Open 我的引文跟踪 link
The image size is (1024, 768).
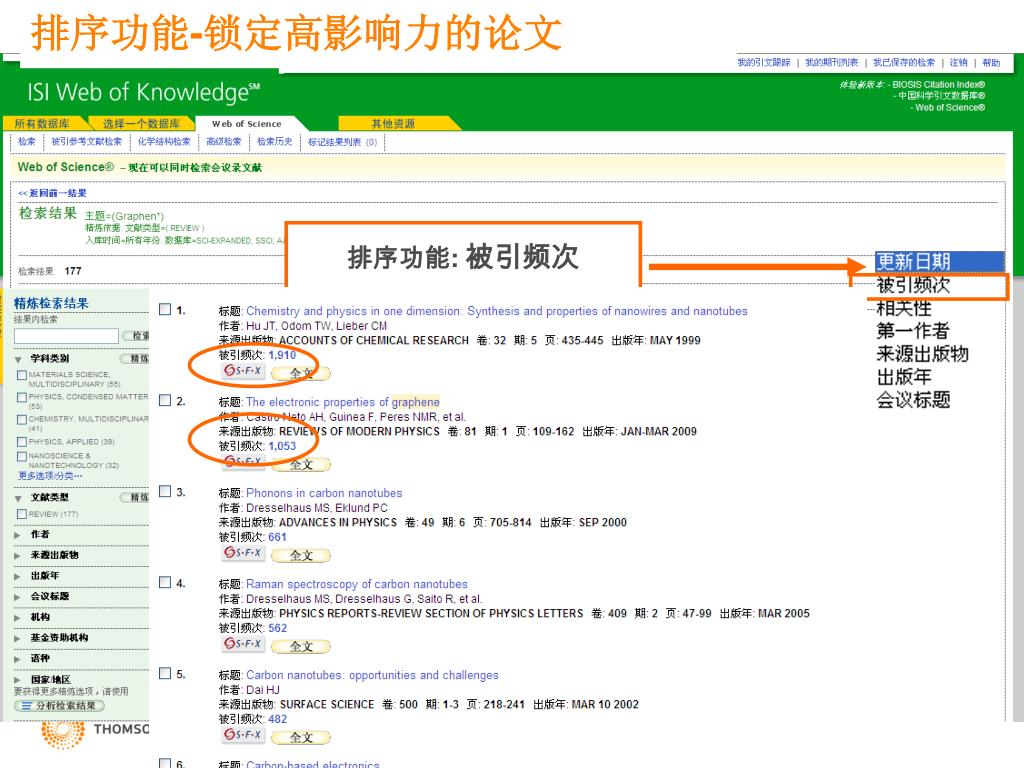pyautogui.click(x=764, y=63)
